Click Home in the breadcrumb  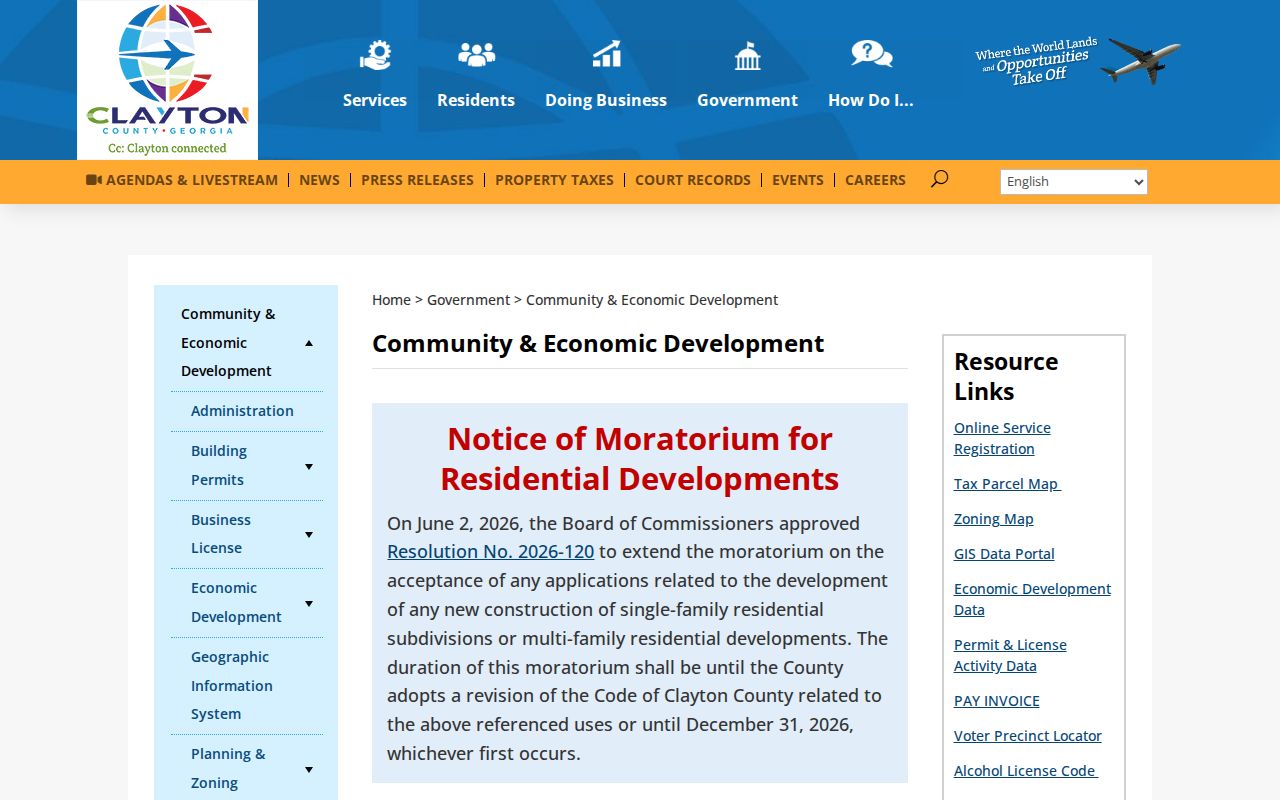[x=391, y=300]
